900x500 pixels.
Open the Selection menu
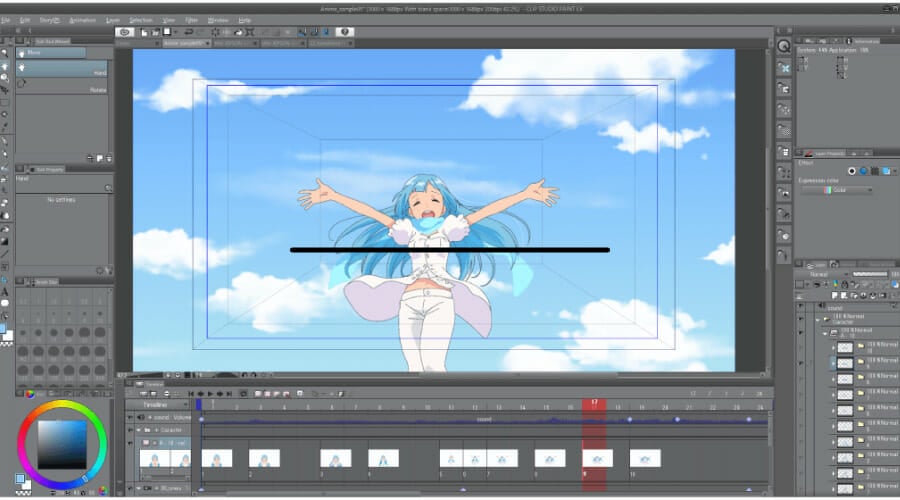tap(141, 20)
